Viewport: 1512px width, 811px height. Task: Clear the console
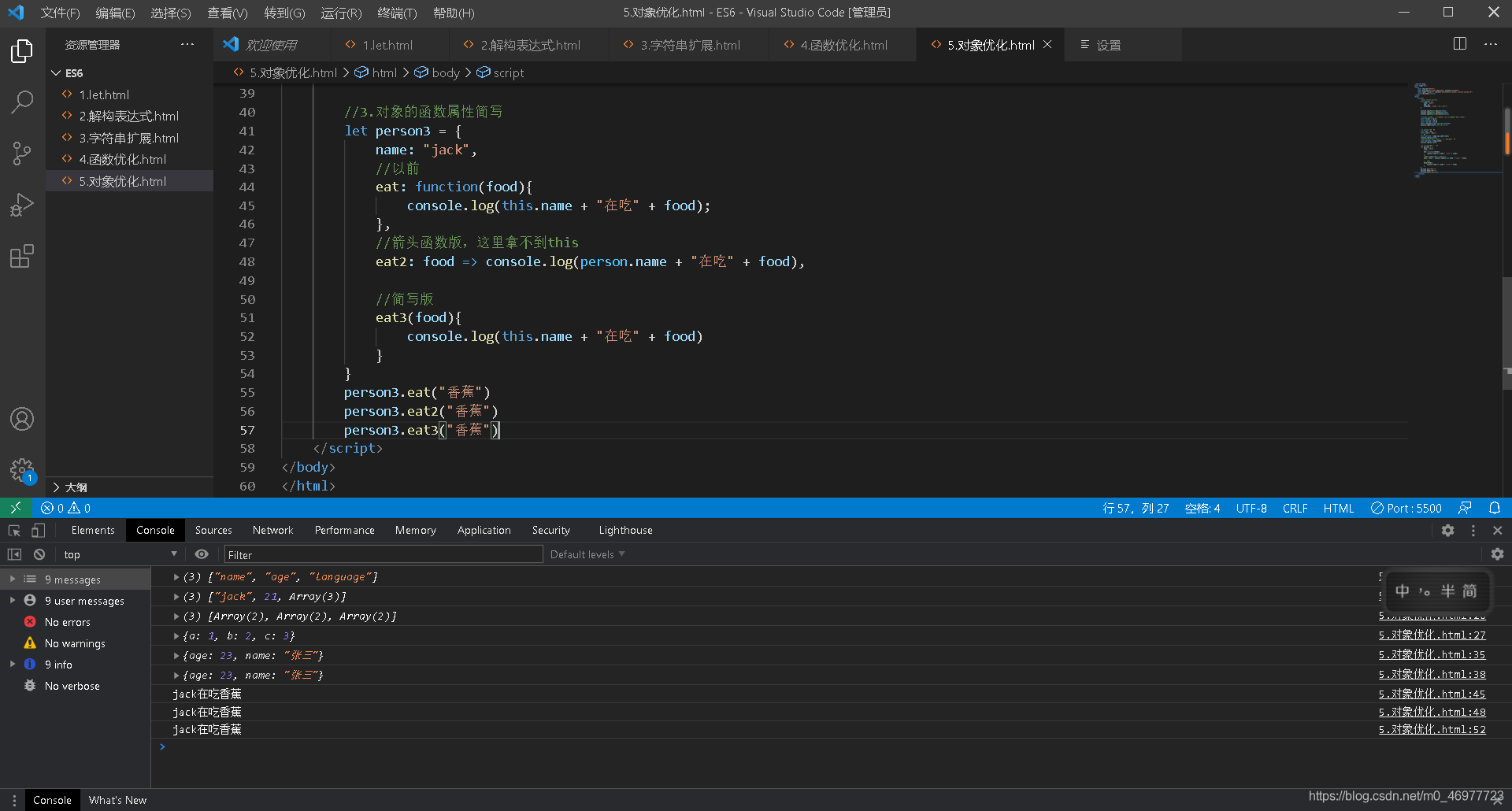pyautogui.click(x=39, y=554)
